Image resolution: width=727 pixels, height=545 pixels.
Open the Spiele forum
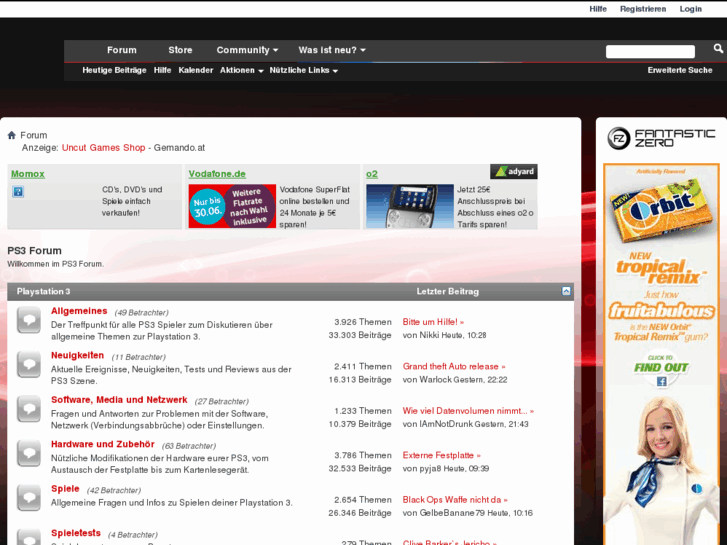(65, 489)
